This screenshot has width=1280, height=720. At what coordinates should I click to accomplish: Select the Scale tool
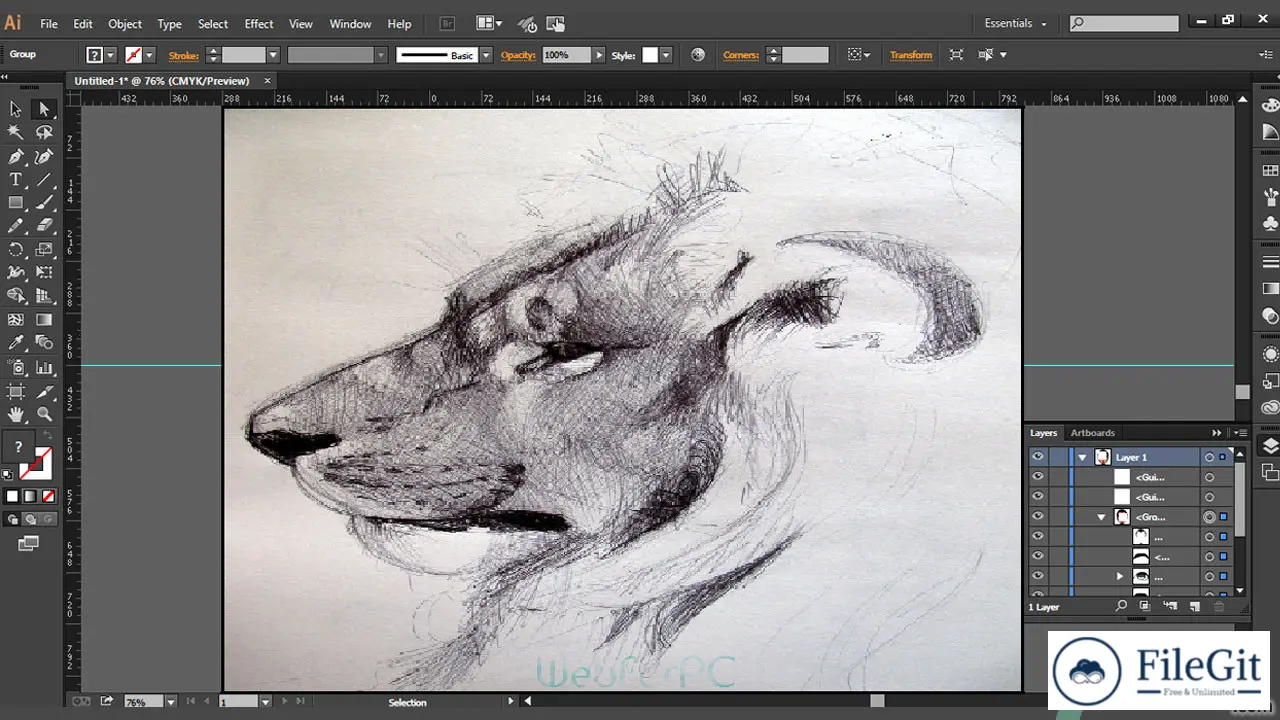(x=43, y=250)
